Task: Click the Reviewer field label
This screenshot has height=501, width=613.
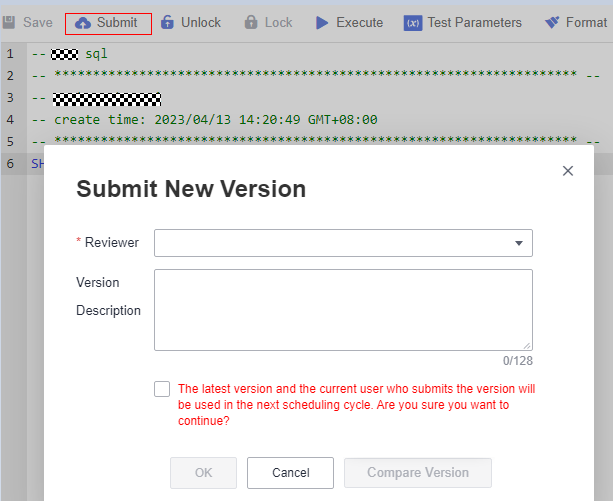Action: [x=112, y=243]
